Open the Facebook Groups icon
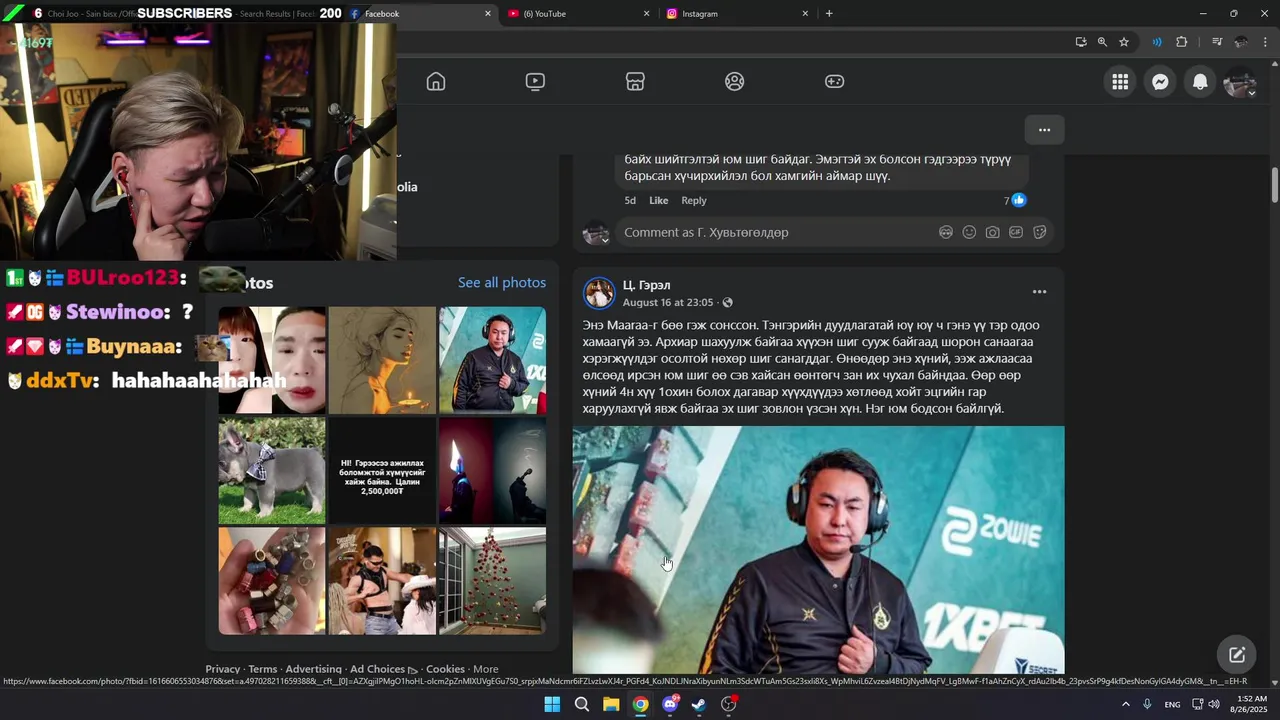This screenshot has height=720, width=1280. click(735, 82)
